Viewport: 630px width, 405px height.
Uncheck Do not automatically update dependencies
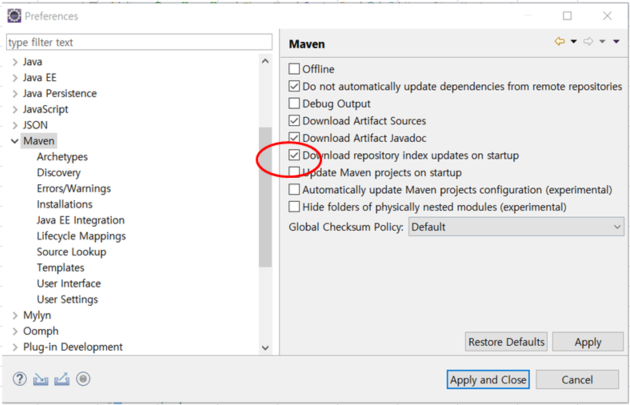click(294, 86)
